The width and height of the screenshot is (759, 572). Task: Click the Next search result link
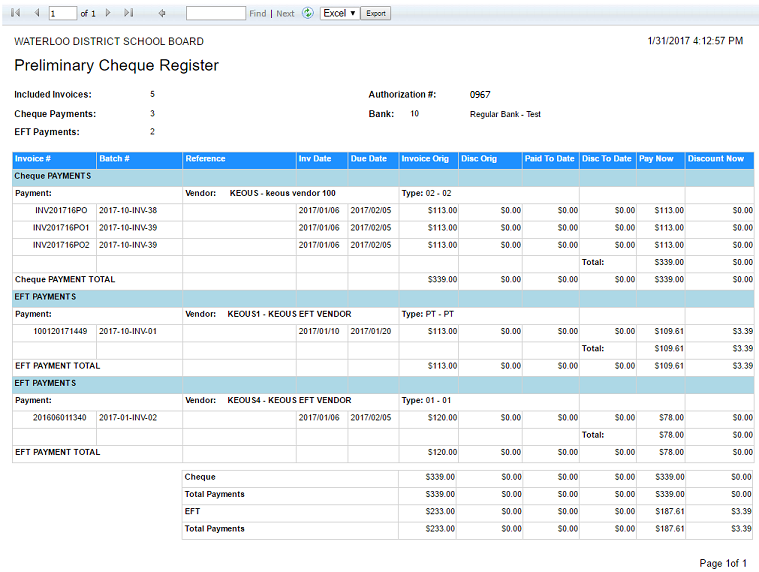285,14
